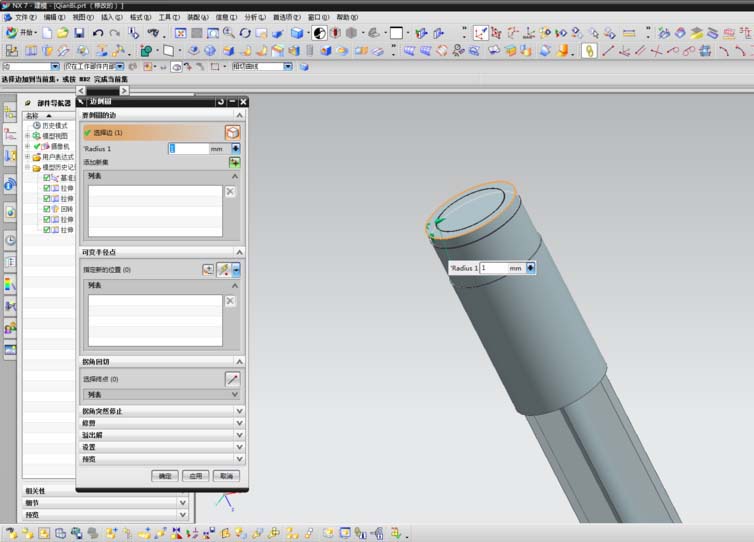Open the 编辑 menu
Image resolution: width=754 pixels, height=542 pixels.
[x=54, y=17]
